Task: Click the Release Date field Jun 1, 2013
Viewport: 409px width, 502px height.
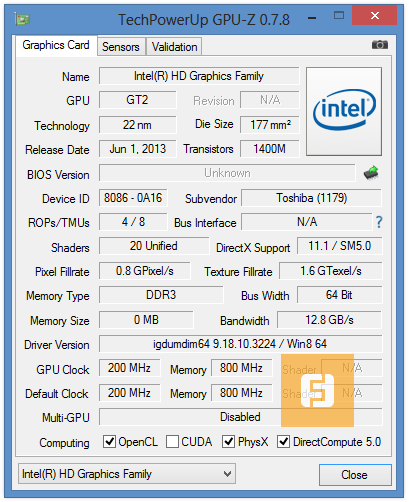Action: (x=137, y=149)
